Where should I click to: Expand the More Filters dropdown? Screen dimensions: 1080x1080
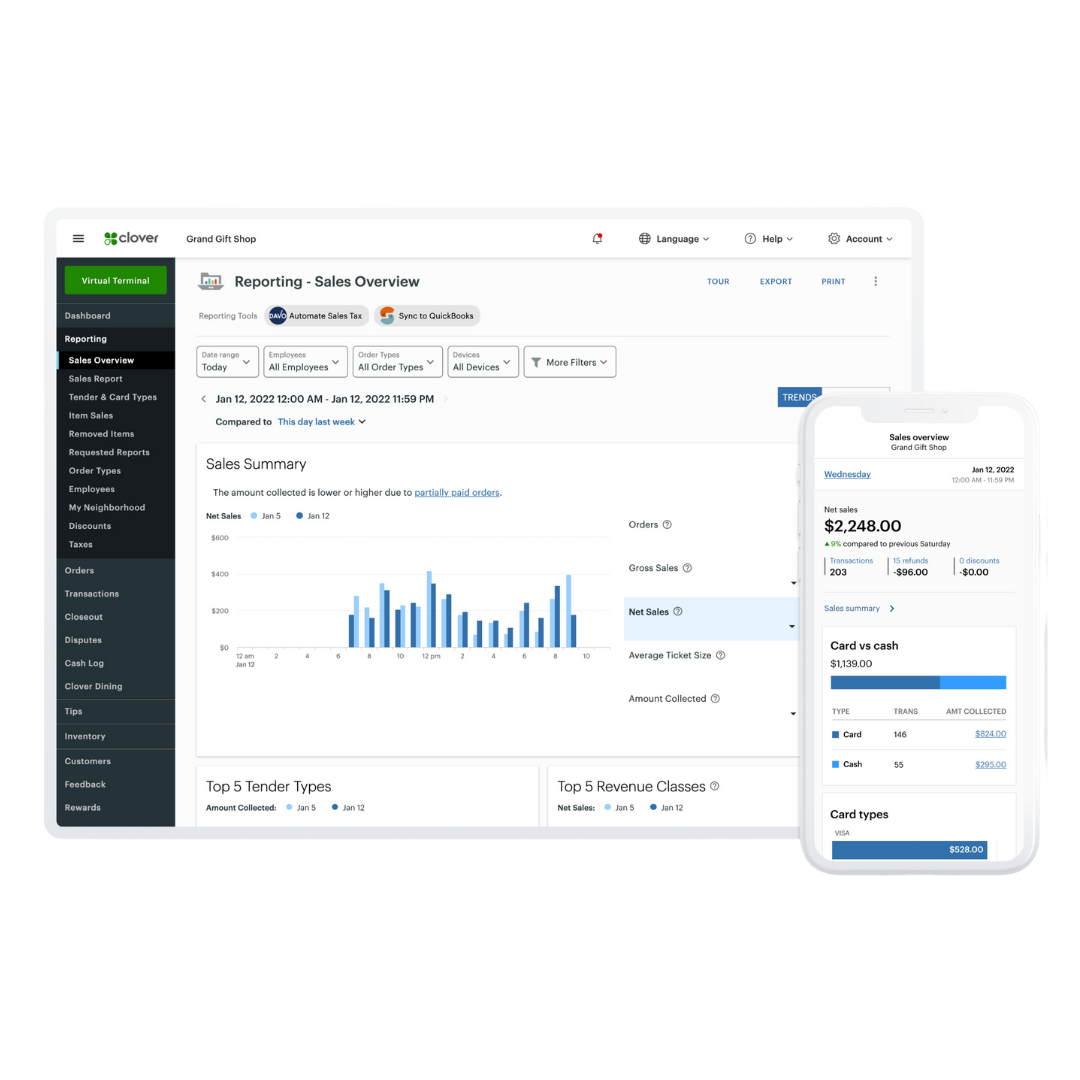570,362
